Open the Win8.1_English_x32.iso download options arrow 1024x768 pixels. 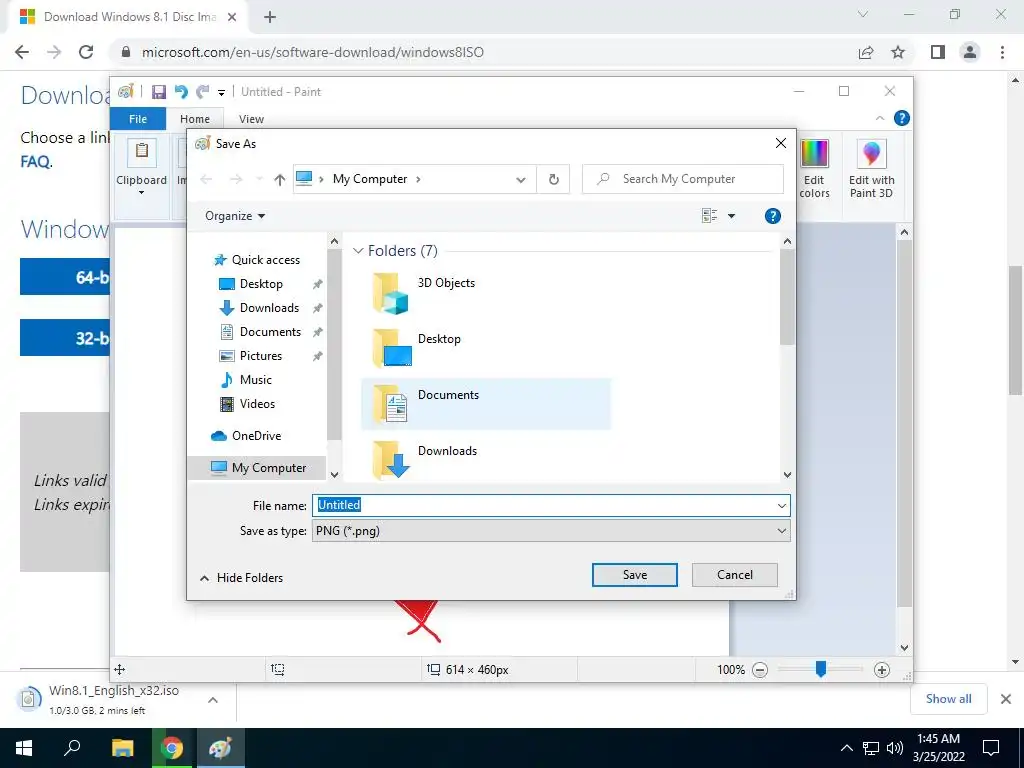tap(213, 699)
